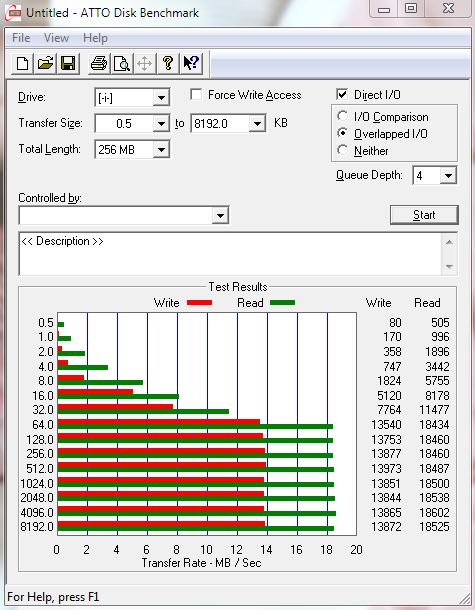Click the Start button
475x610 pixels.
coord(424,215)
